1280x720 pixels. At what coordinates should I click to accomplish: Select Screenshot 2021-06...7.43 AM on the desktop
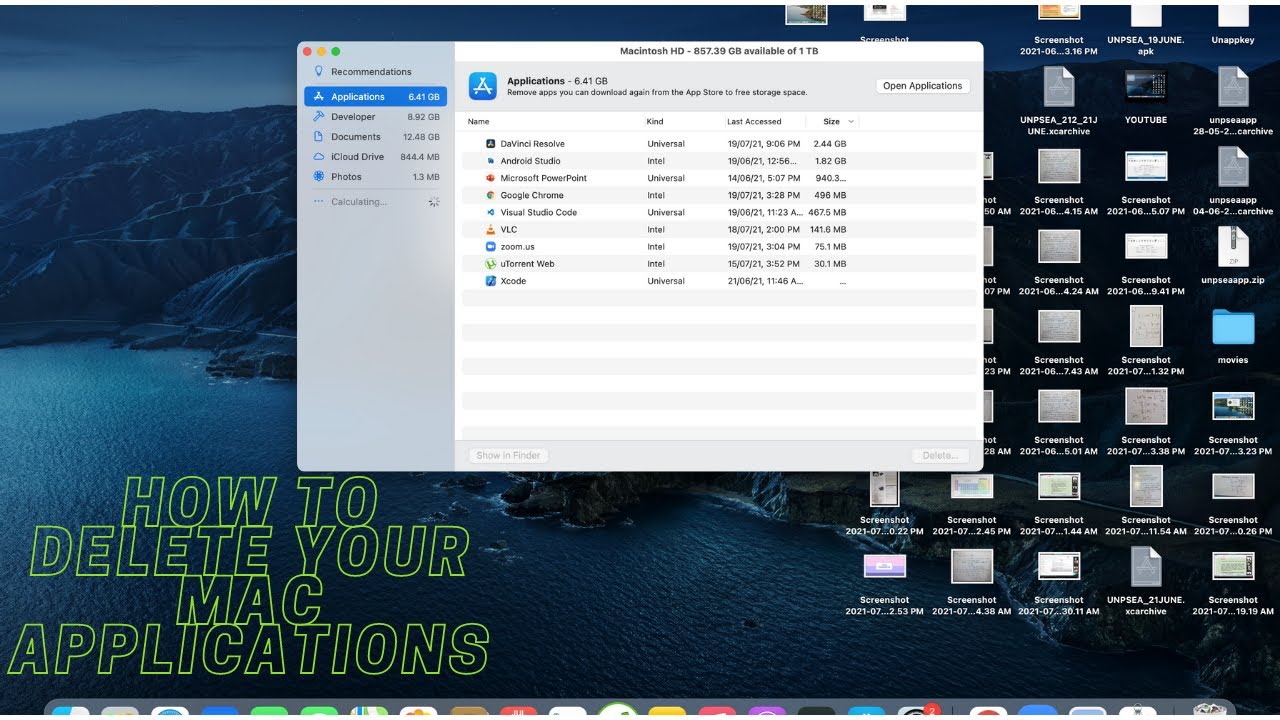tap(1059, 341)
